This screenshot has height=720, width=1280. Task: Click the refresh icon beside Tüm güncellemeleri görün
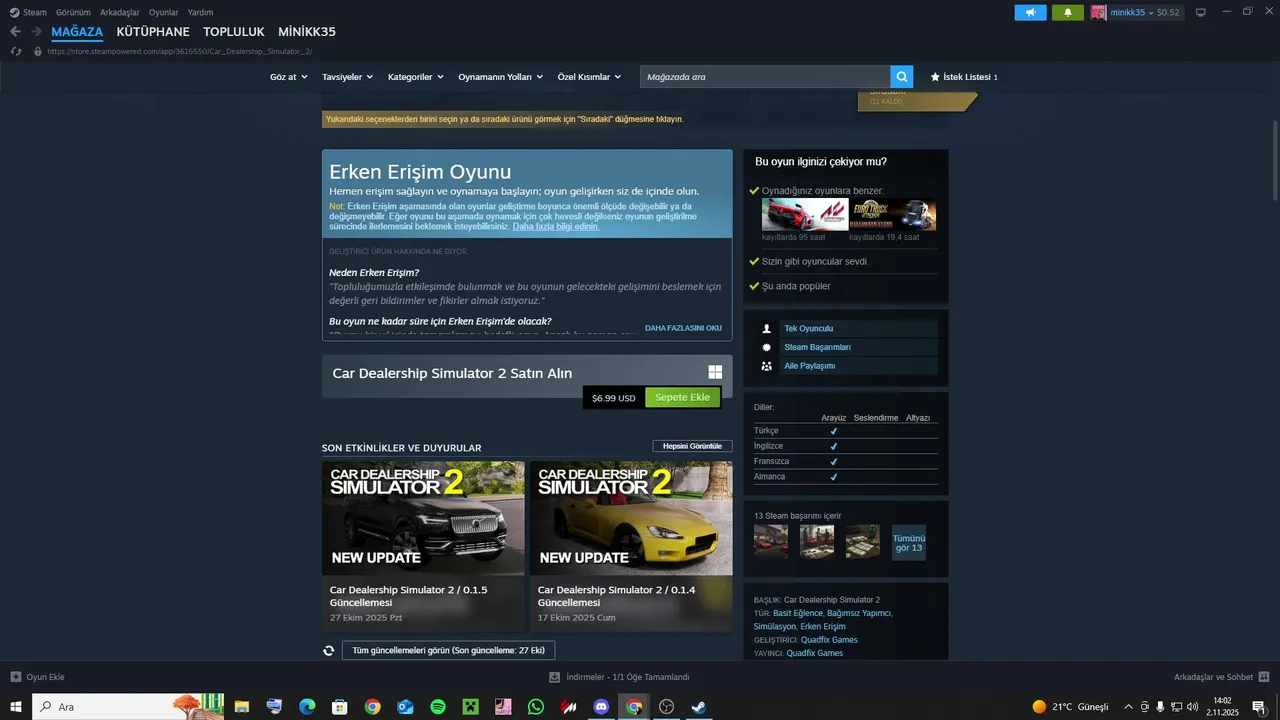coord(328,650)
